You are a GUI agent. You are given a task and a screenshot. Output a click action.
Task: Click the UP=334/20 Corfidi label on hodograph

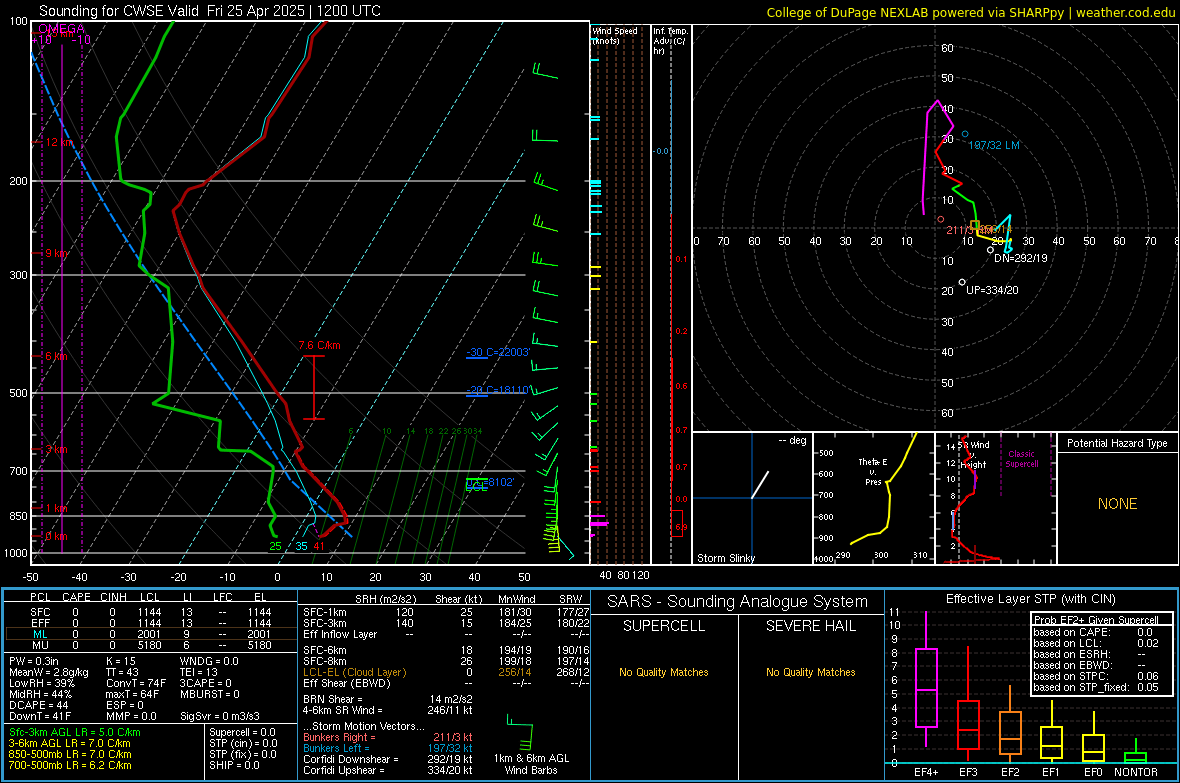[992, 290]
